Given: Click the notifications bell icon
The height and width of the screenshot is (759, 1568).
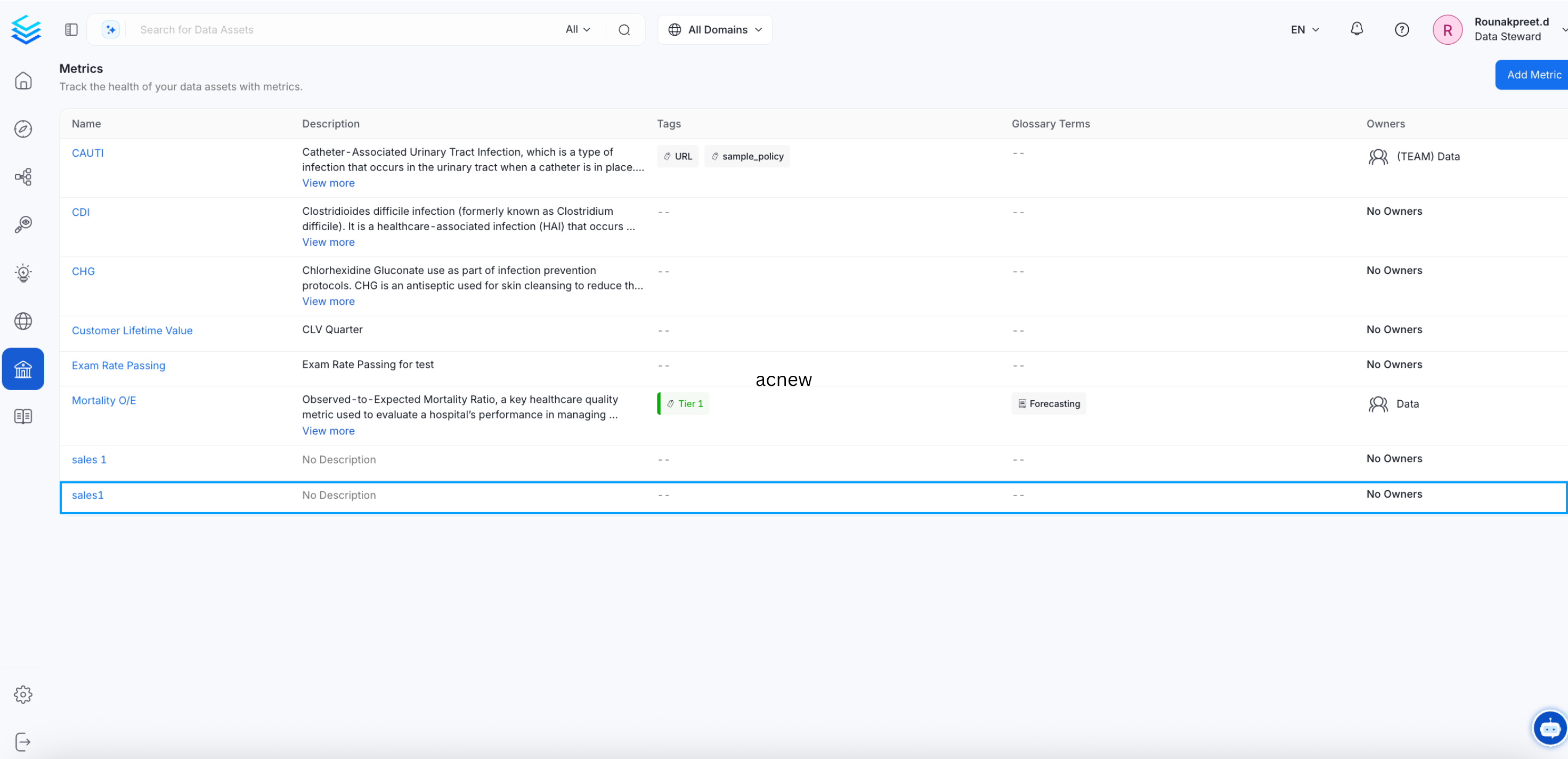Looking at the screenshot, I should click(1356, 29).
